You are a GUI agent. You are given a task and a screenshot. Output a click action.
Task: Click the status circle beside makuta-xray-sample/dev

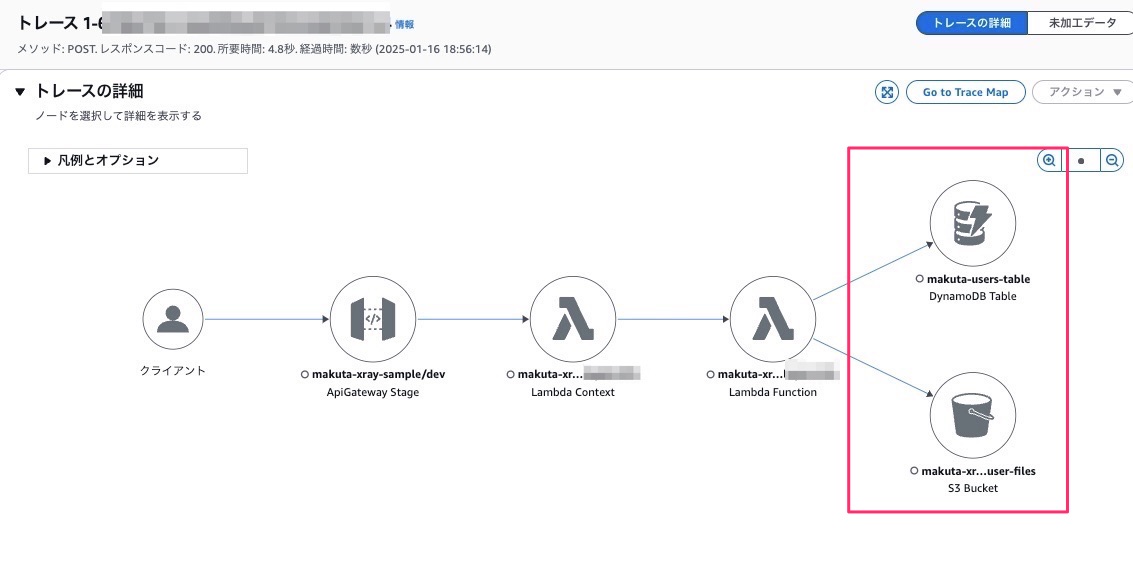(305, 374)
